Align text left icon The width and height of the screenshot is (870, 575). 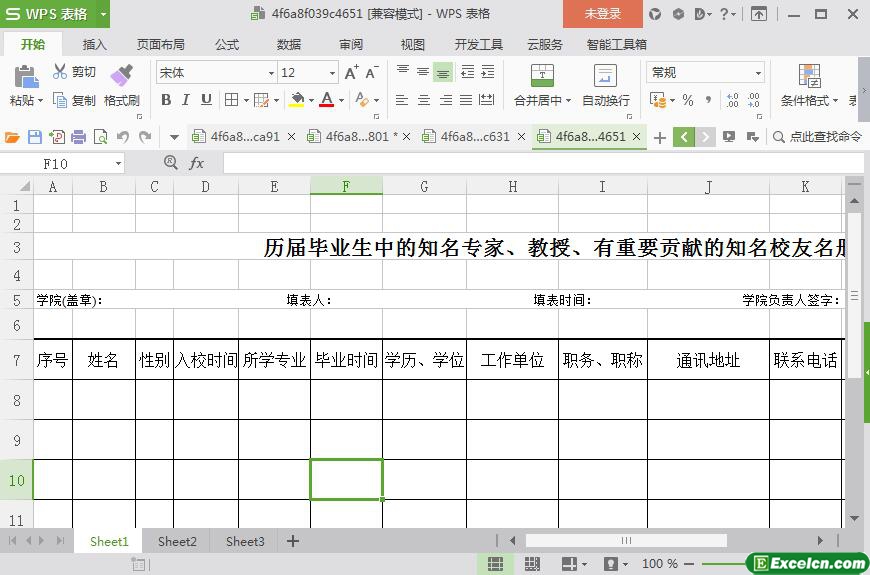coord(402,100)
